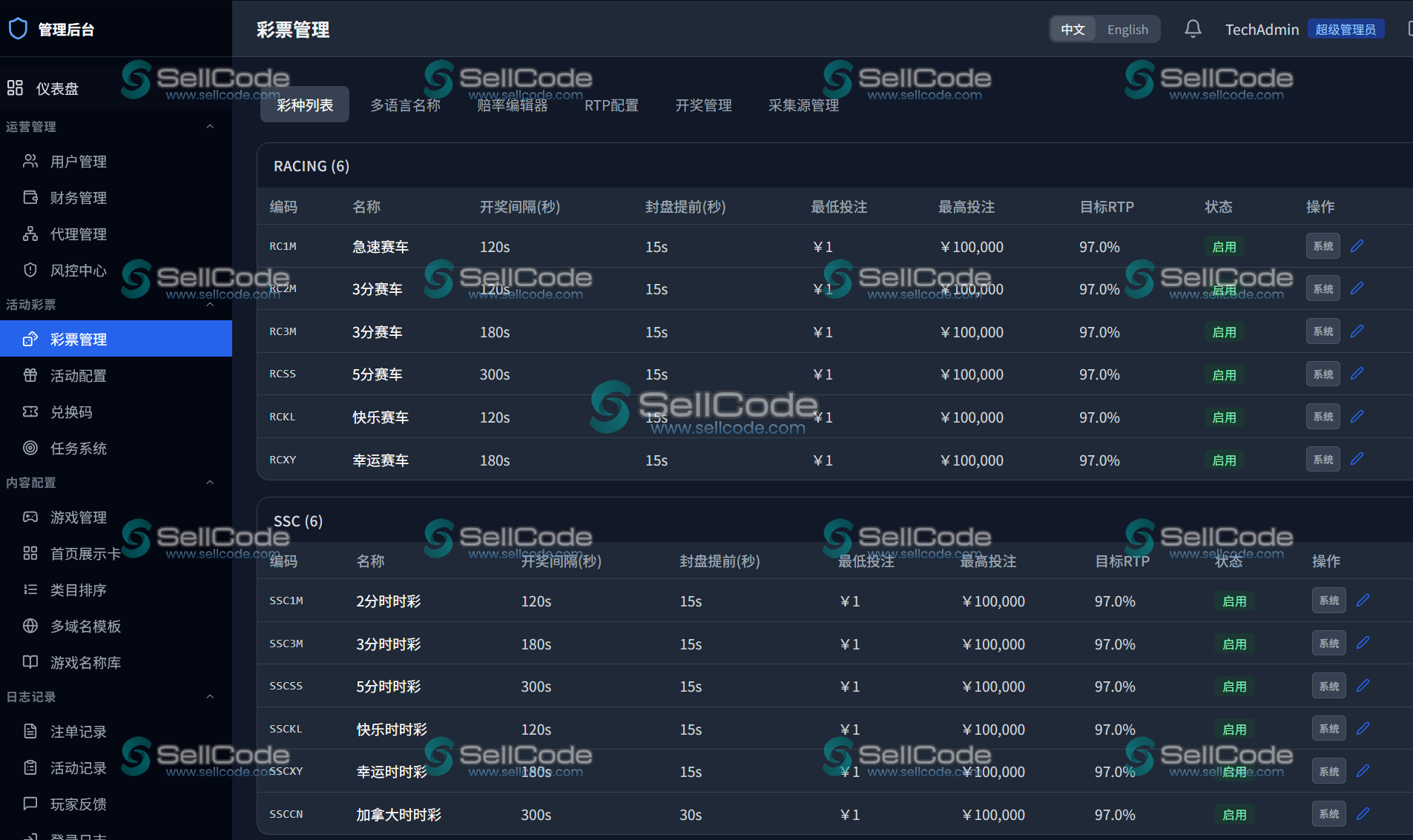Edit the 5分赛车 RCSS row with its pencil

pos(1357,374)
